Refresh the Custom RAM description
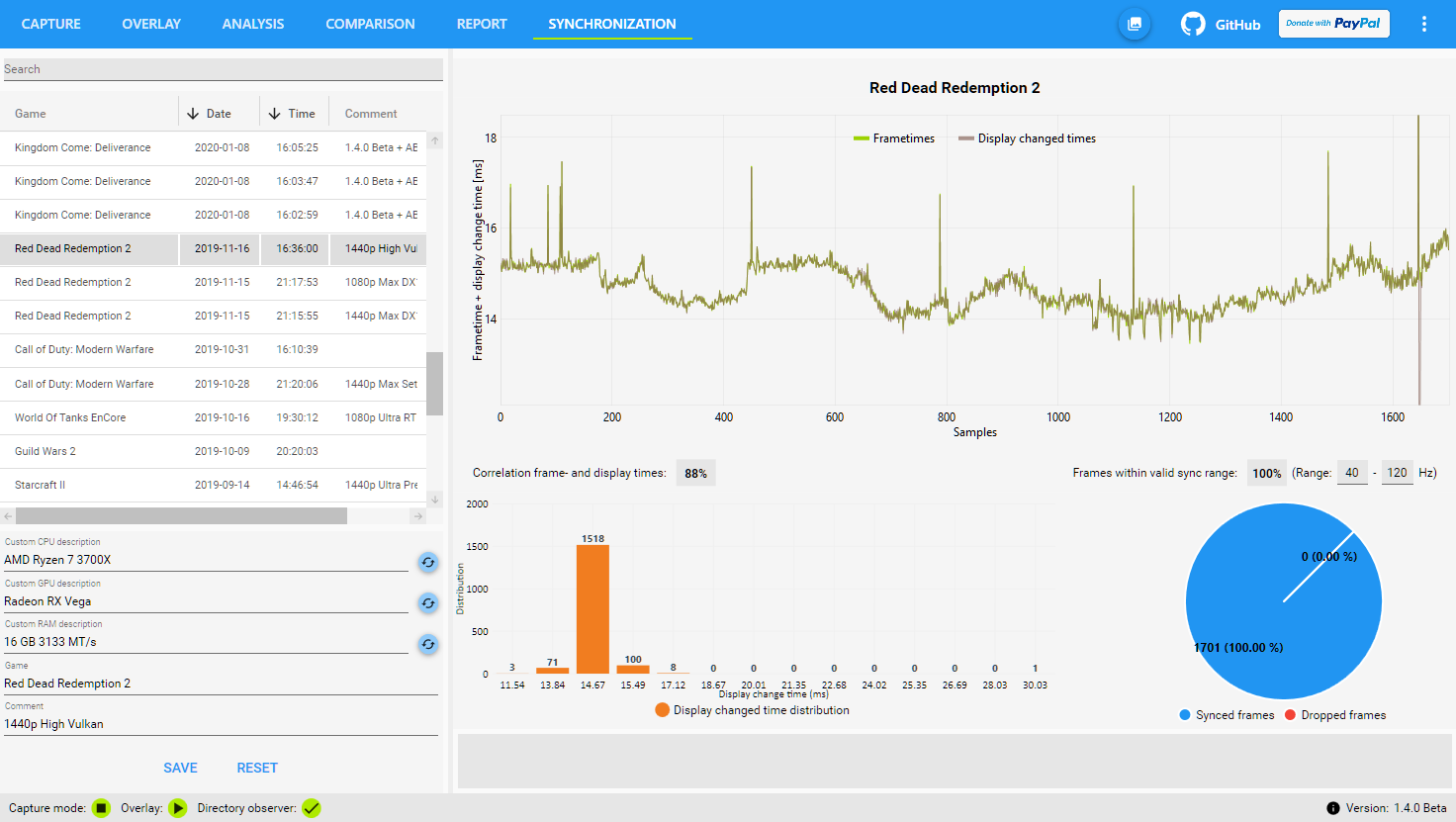The image size is (1456, 822). point(428,644)
